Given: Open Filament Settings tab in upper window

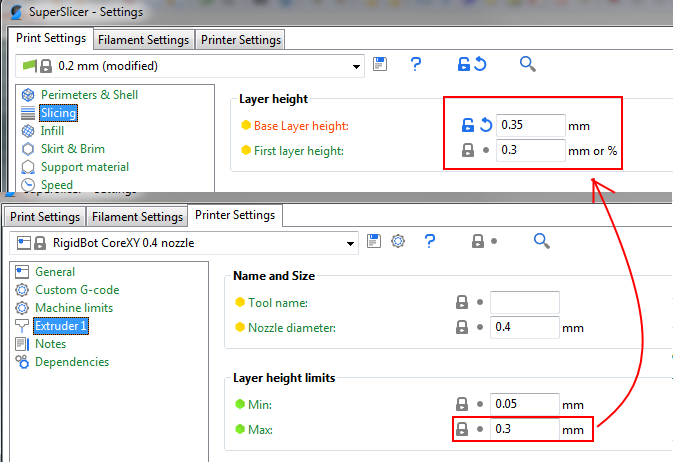Looking at the screenshot, I should [143, 40].
